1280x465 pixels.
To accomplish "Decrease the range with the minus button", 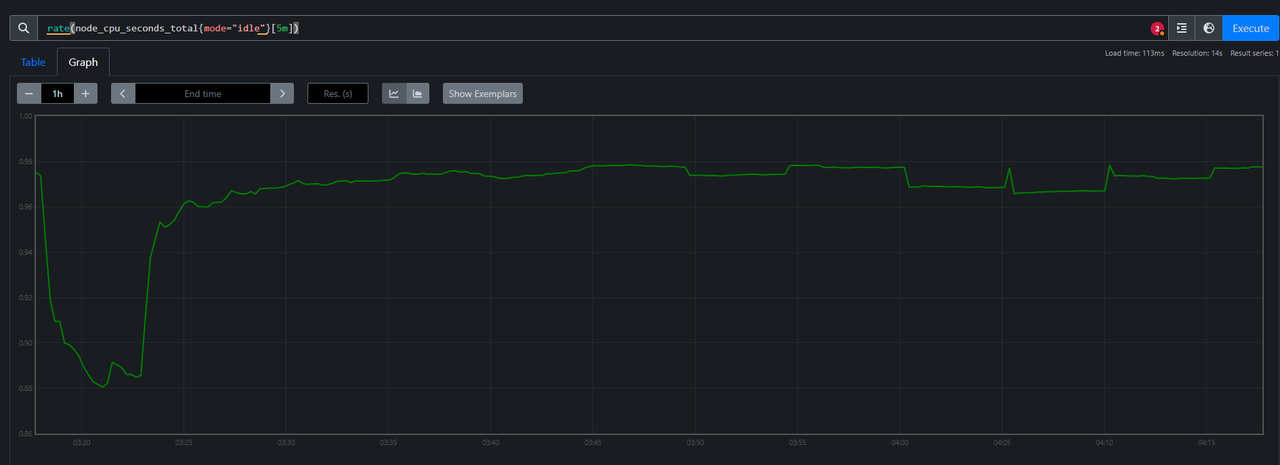I will (29, 93).
